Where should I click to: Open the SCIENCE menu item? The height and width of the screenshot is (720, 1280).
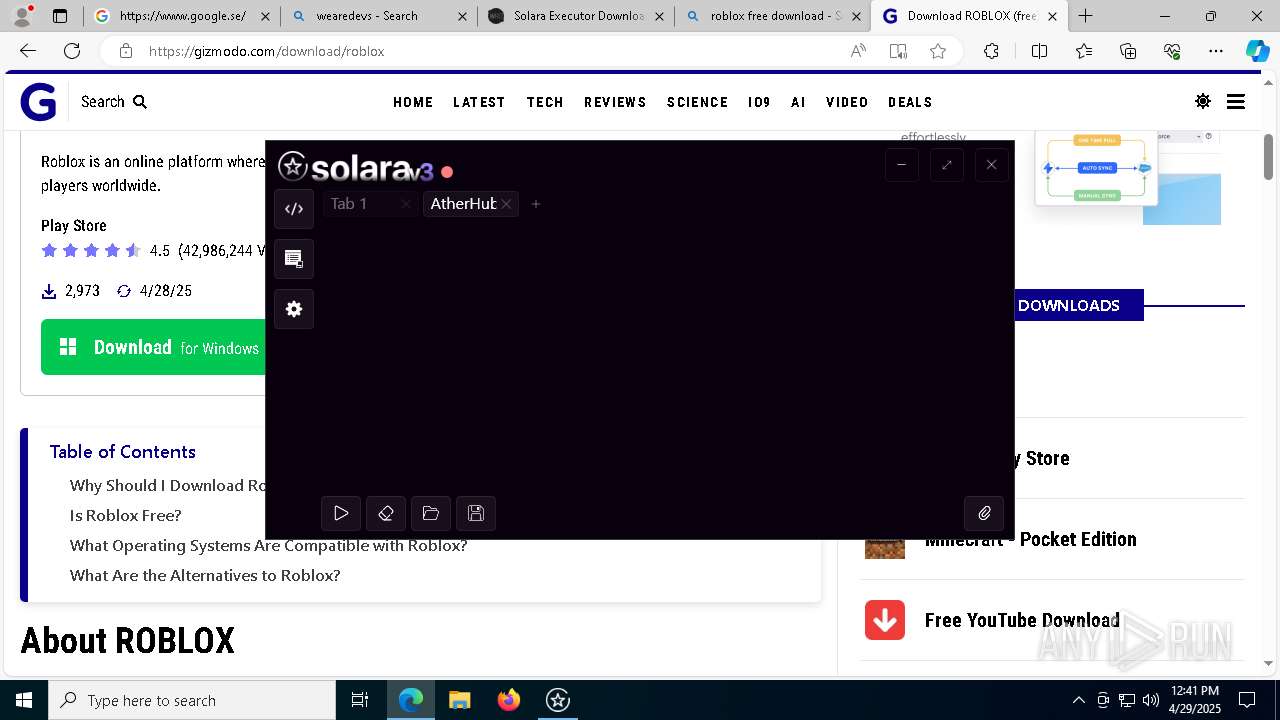point(697,102)
